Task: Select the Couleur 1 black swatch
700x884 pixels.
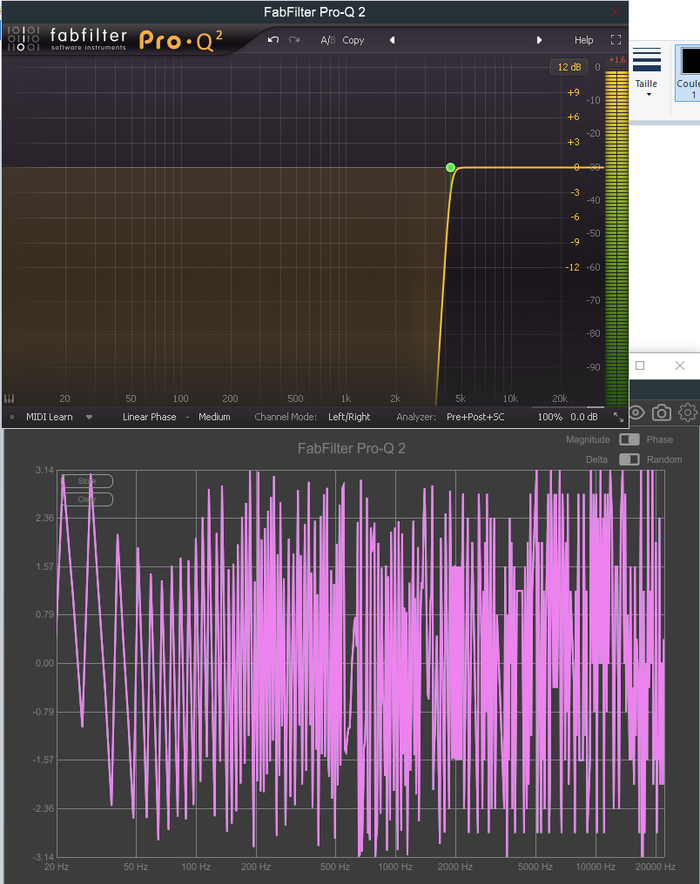Action: (690, 61)
